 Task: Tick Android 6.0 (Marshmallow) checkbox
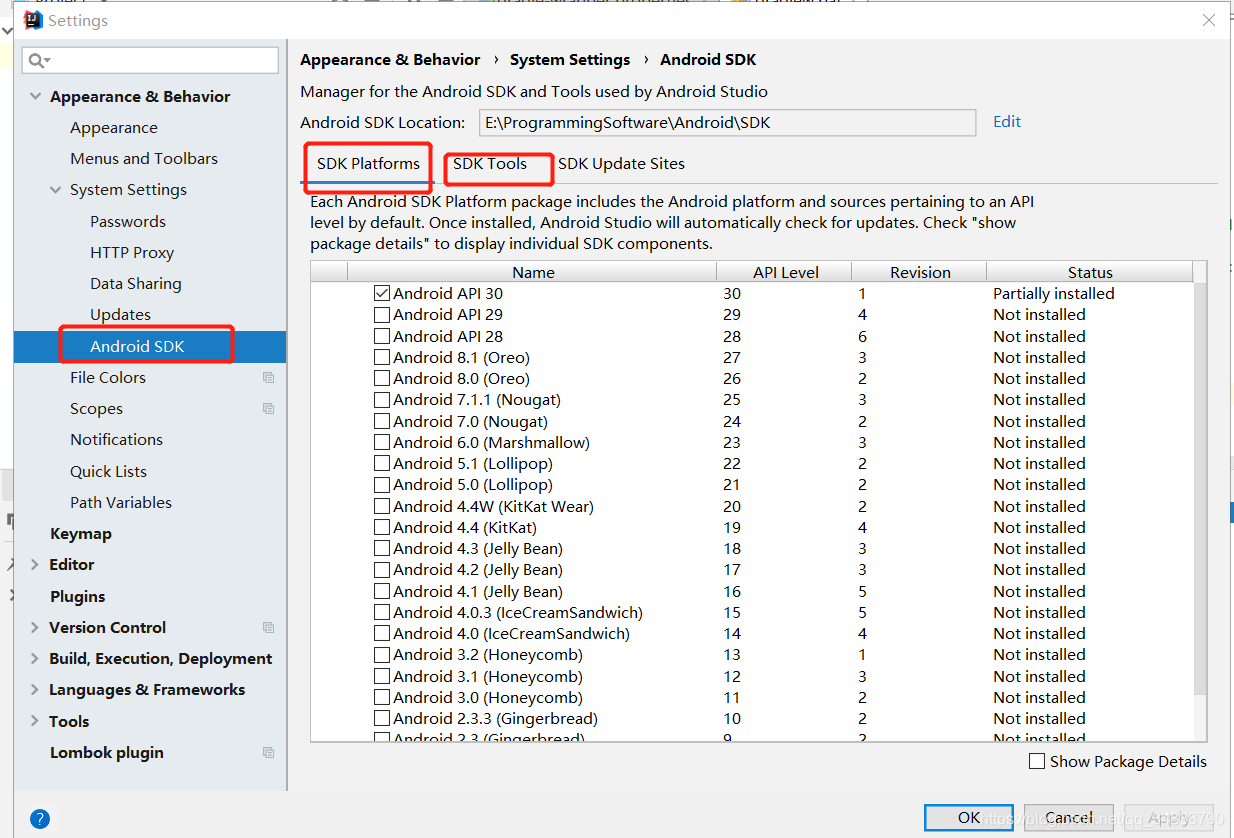[381, 442]
